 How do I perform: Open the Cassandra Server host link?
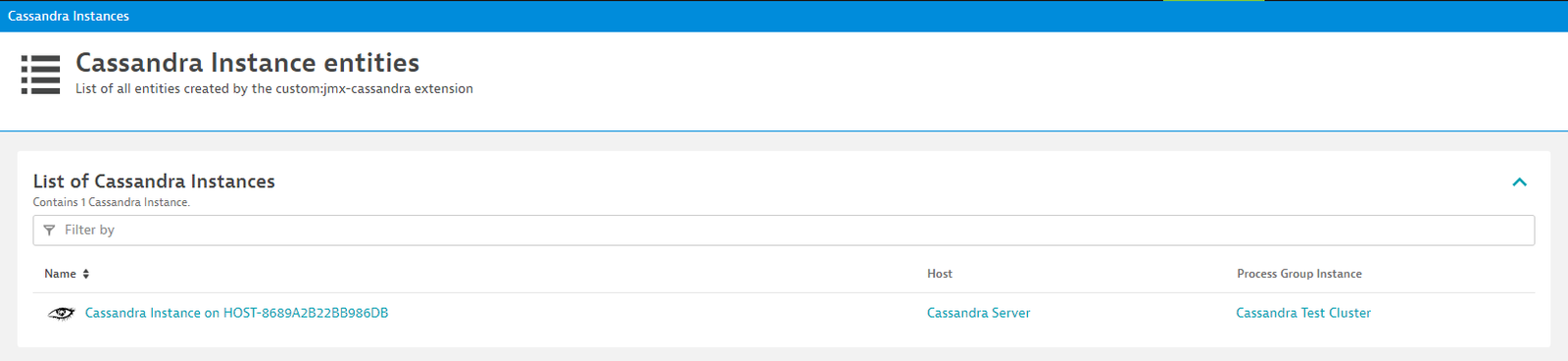pos(978,313)
